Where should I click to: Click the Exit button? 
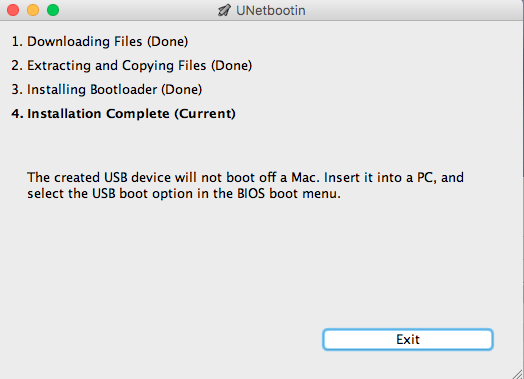pyautogui.click(x=408, y=340)
